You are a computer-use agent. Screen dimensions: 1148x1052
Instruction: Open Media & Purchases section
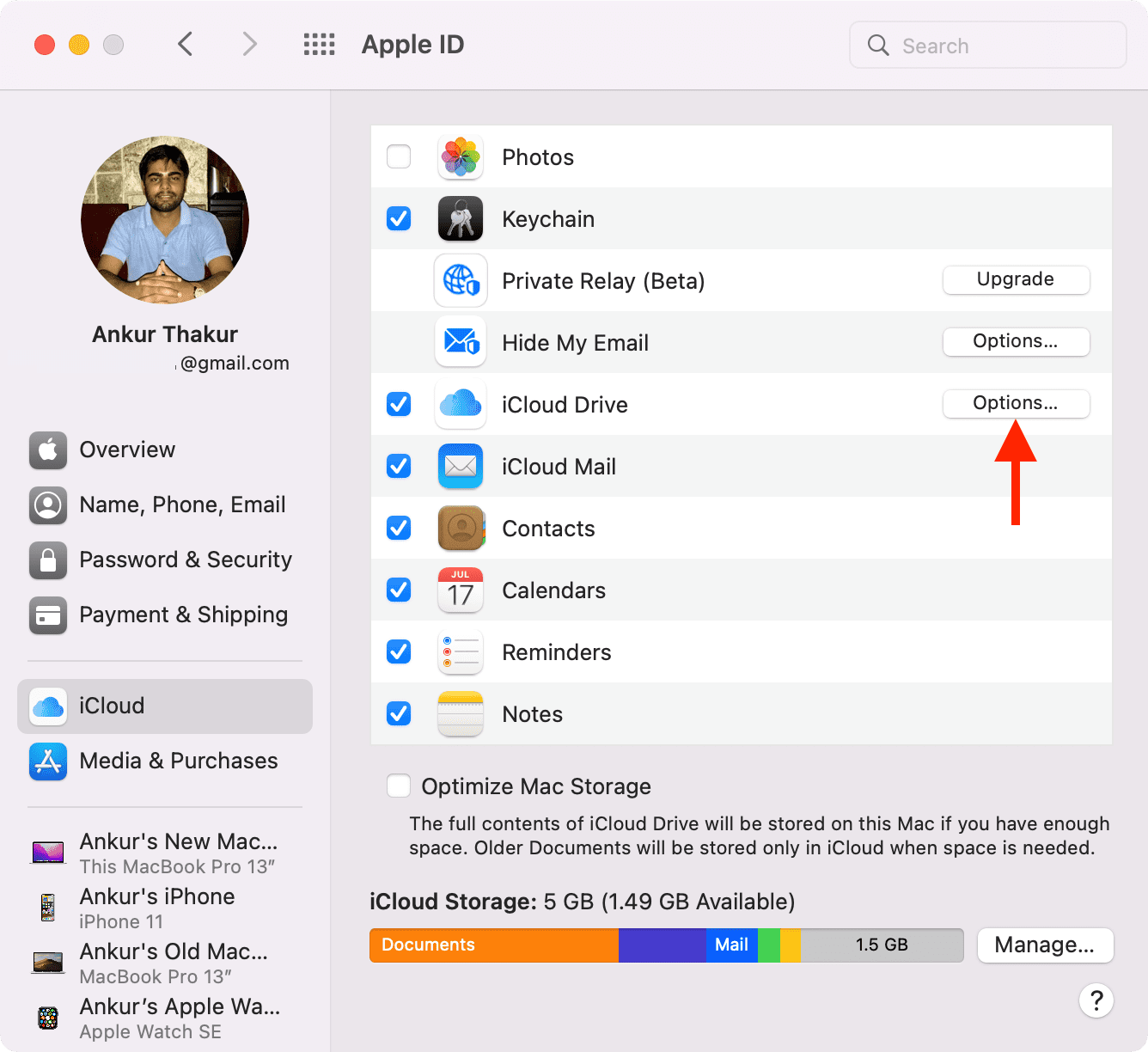point(165,761)
